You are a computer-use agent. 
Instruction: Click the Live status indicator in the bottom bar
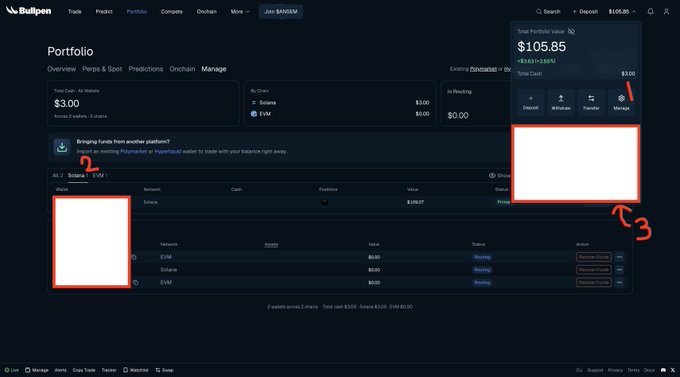point(12,370)
